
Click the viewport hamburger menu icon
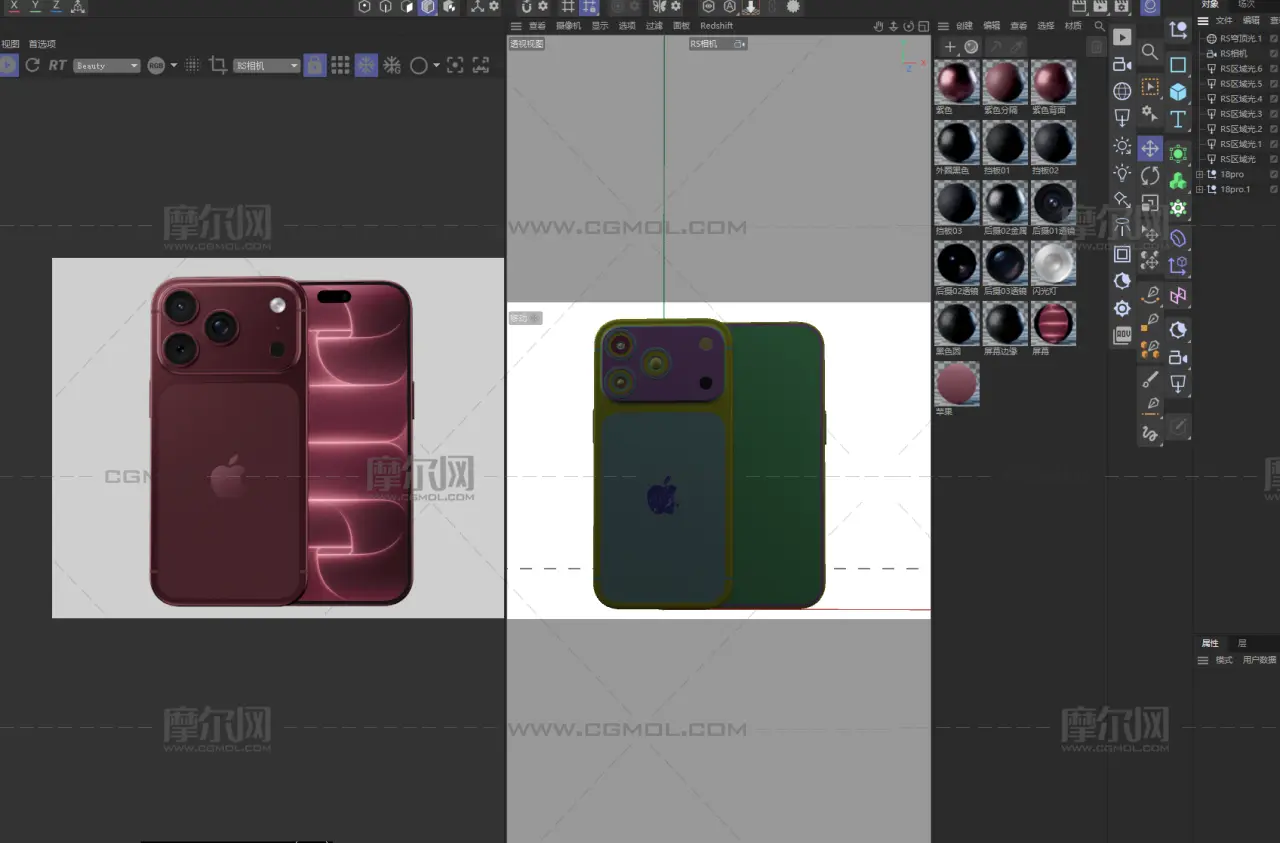(516, 26)
